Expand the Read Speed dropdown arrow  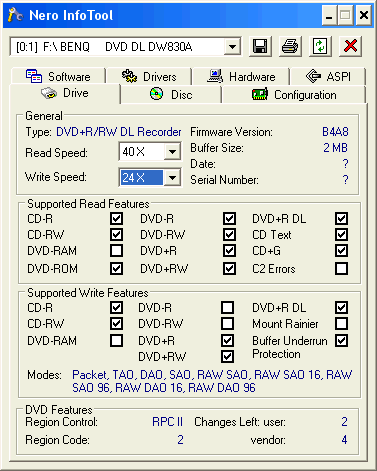[x=172, y=152]
